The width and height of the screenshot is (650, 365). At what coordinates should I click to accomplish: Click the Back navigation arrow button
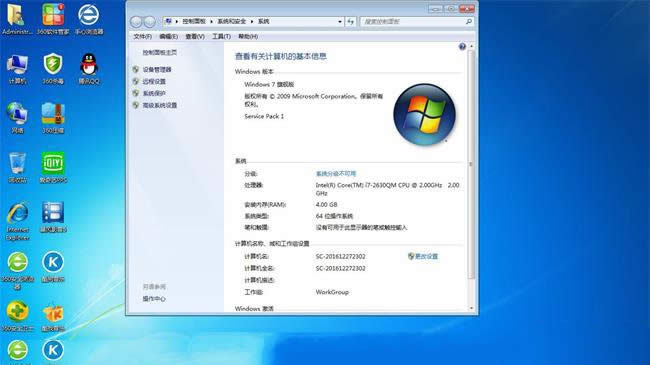tap(136, 22)
